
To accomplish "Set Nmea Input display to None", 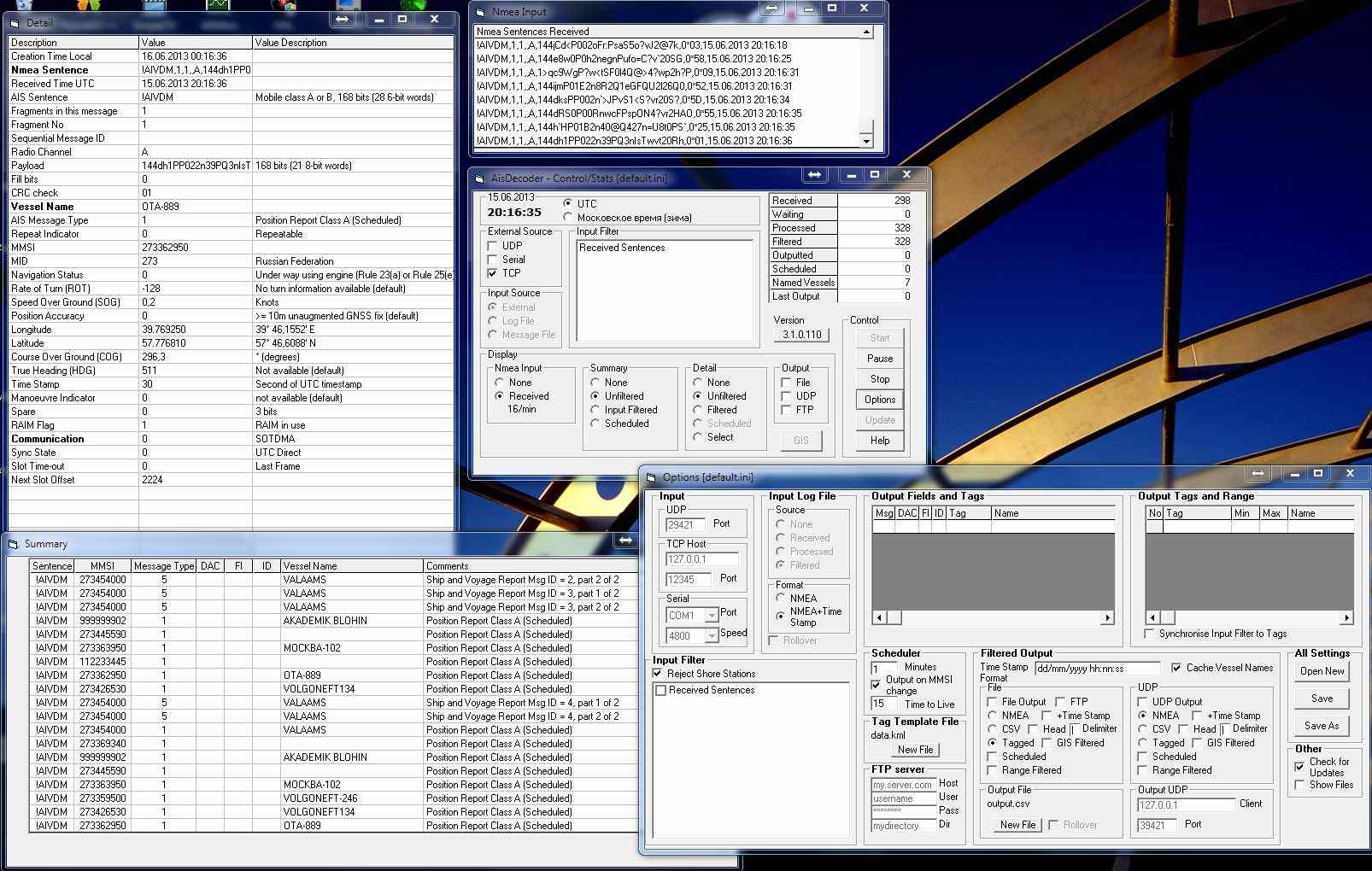I will click(500, 383).
